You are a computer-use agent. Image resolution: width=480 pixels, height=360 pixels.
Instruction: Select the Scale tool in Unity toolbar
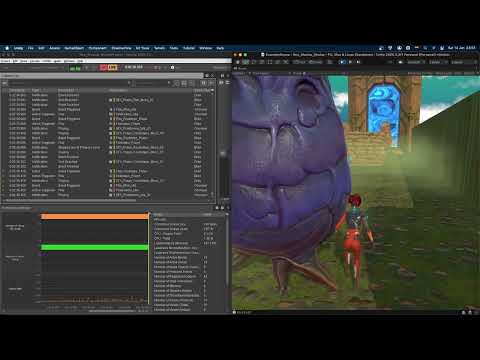tap(262, 62)
